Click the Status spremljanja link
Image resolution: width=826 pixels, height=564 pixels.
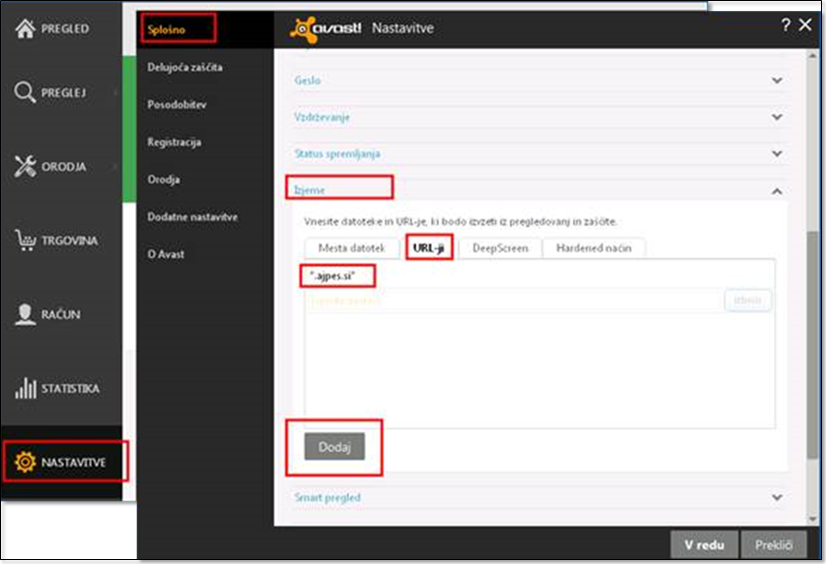[x=337, y=154]
